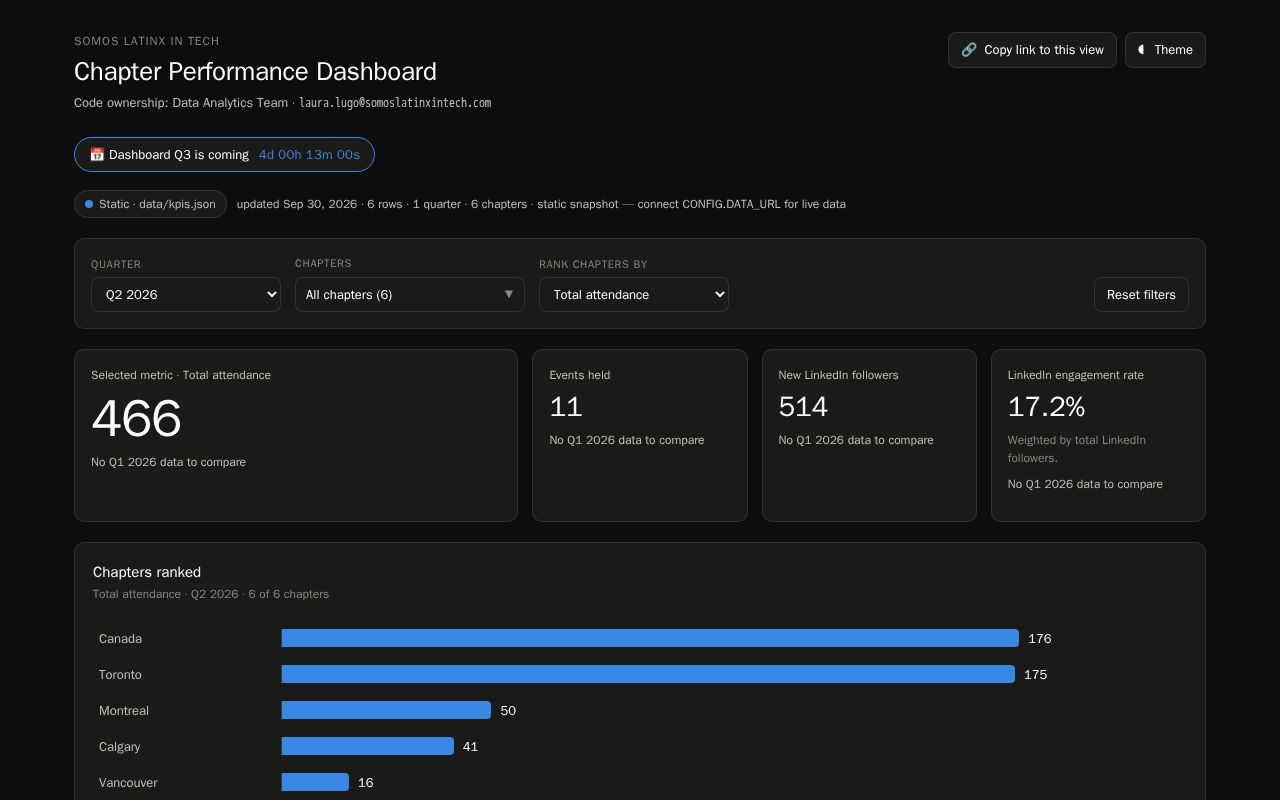Click the laura.lugo email address
The width and height of the screenshot is (1280, 800).
tap(395, 103)
